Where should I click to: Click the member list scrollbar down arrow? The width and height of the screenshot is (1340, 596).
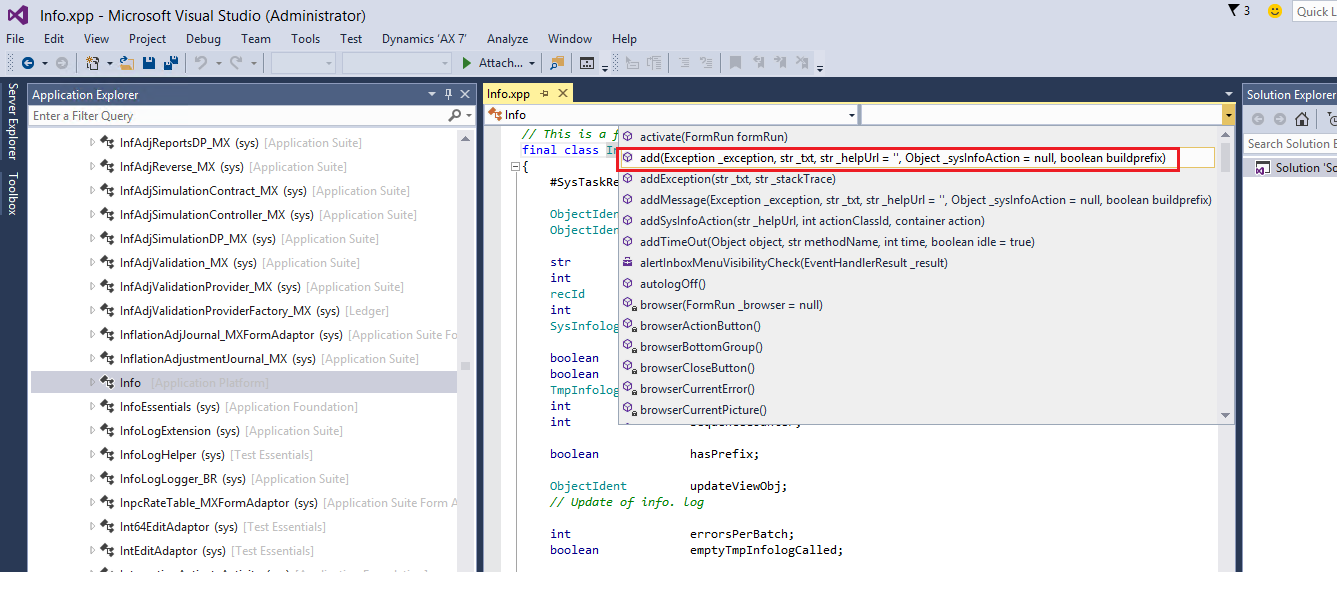[x=1226, y=415]
